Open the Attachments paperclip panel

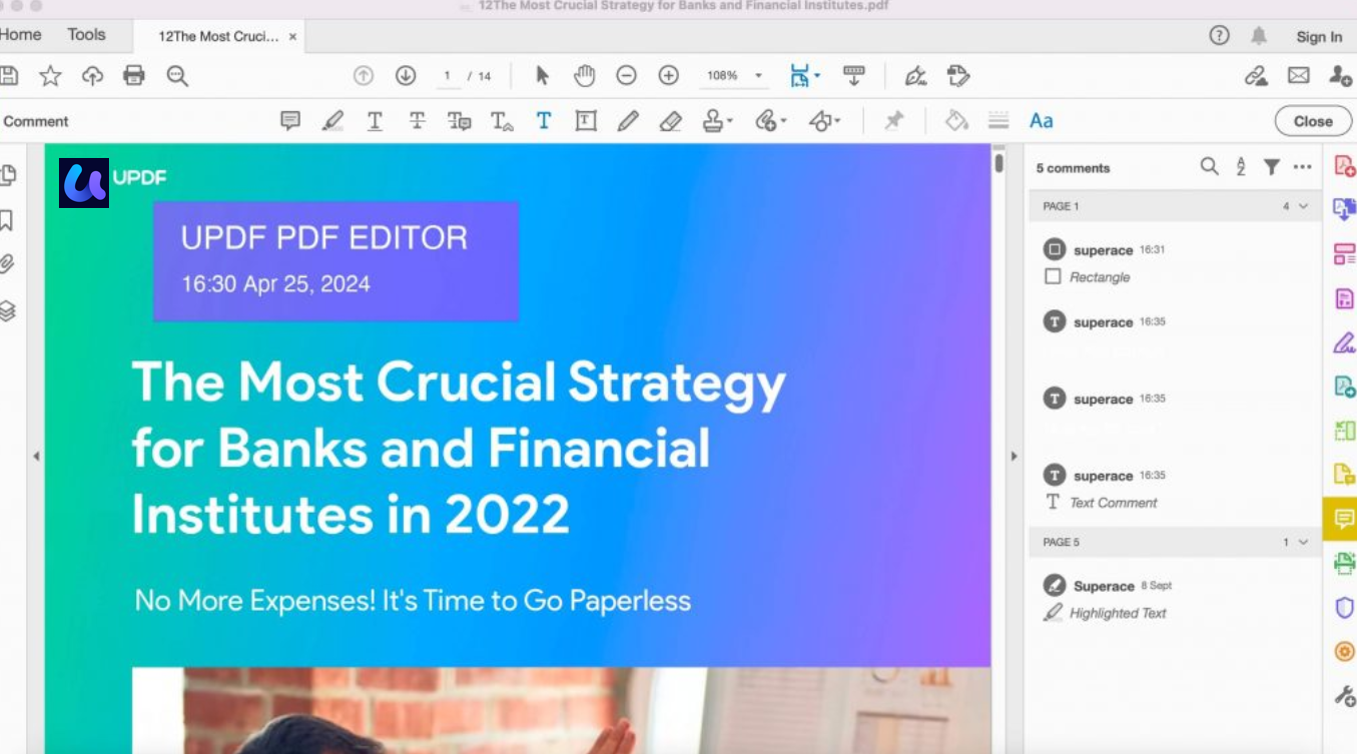7,264
